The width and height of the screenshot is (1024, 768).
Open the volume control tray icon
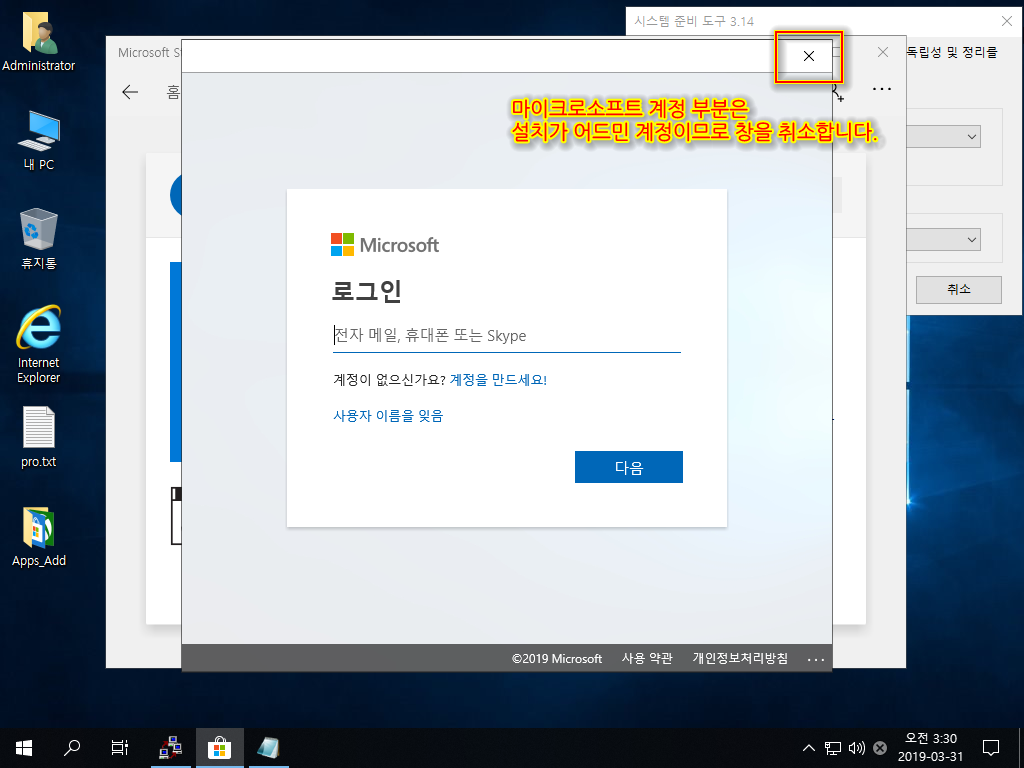[856, 748]
